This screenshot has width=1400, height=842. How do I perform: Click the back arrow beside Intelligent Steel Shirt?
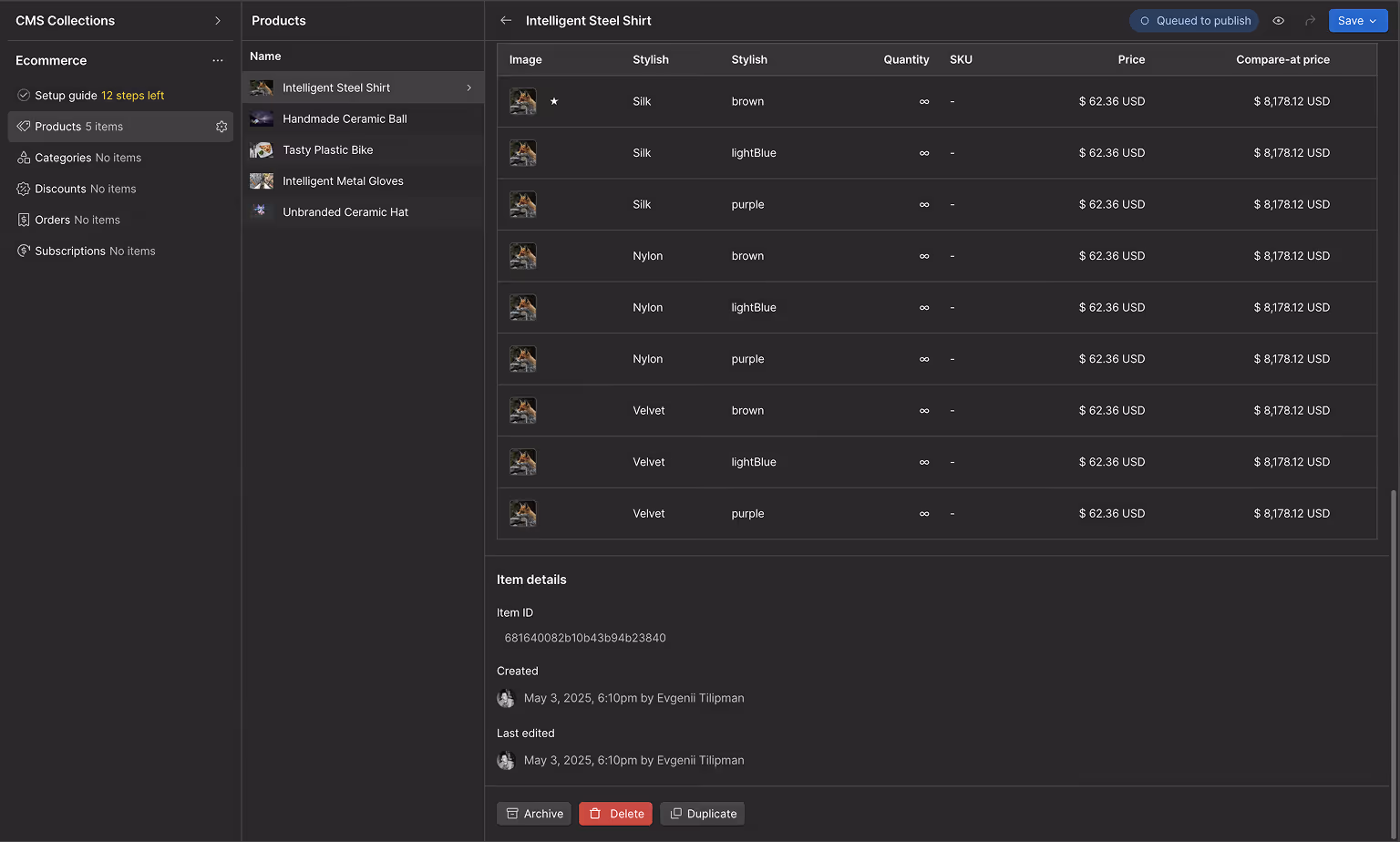[507, 20]
